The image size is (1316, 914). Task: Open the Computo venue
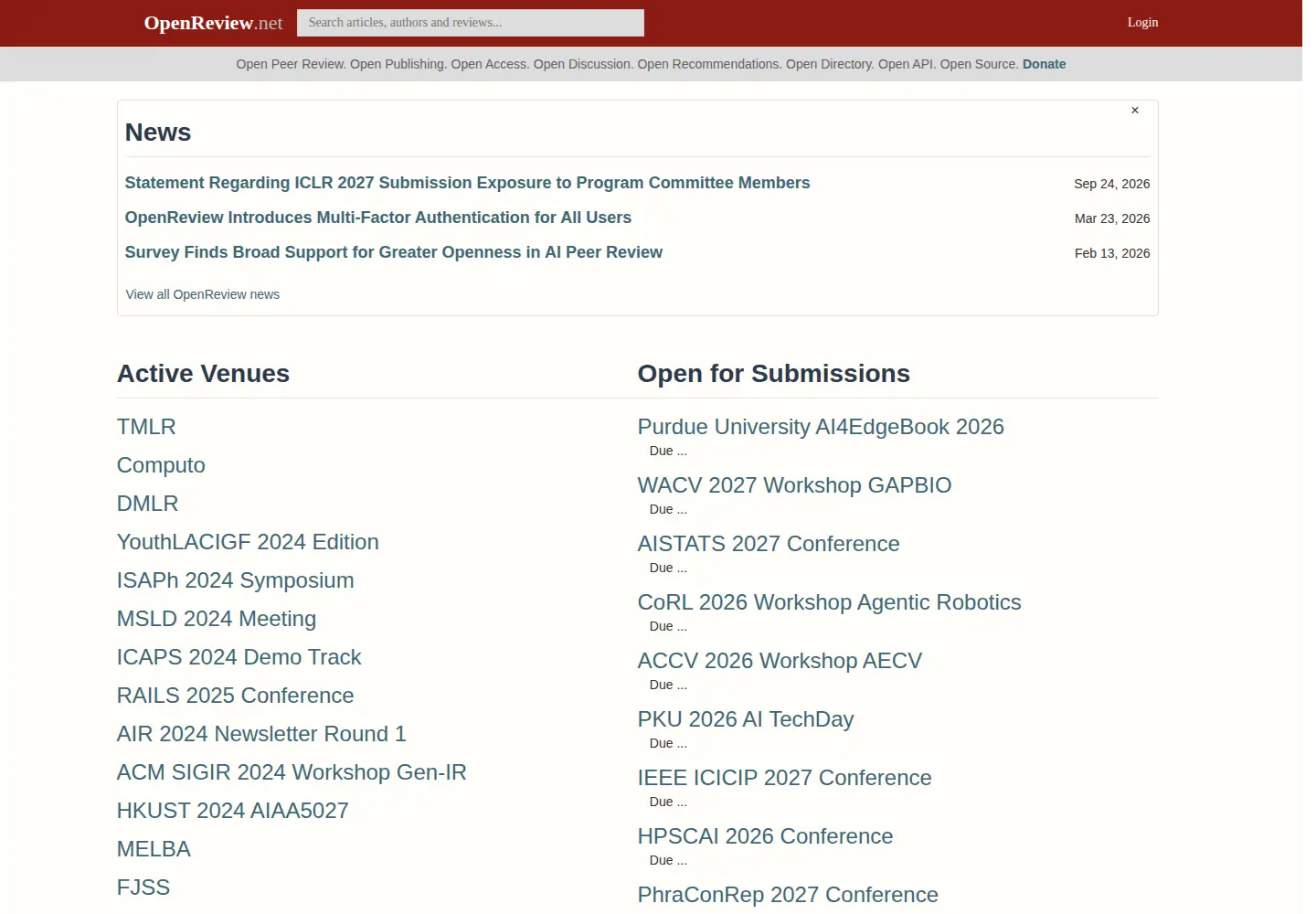(161, 465)
